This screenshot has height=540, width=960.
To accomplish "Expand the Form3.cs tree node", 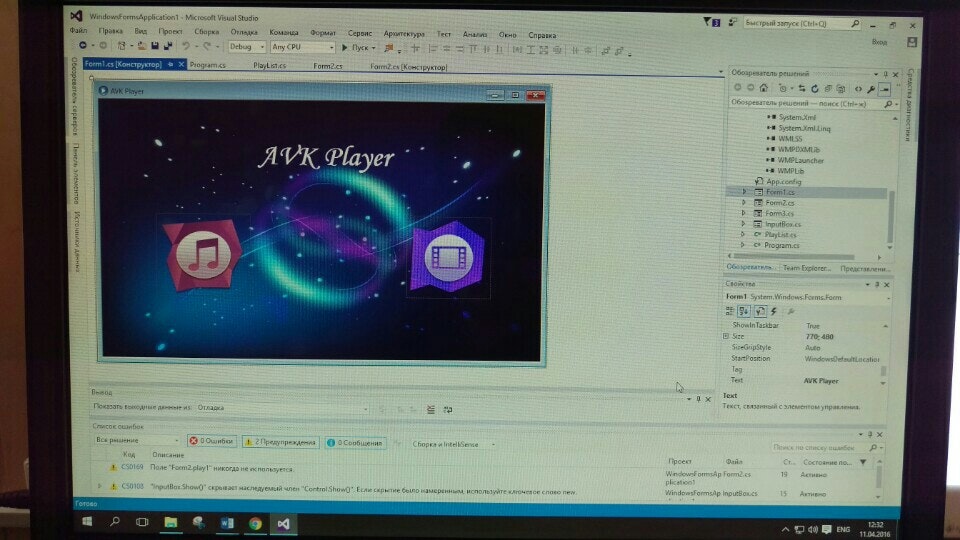I will coord(743,213).
